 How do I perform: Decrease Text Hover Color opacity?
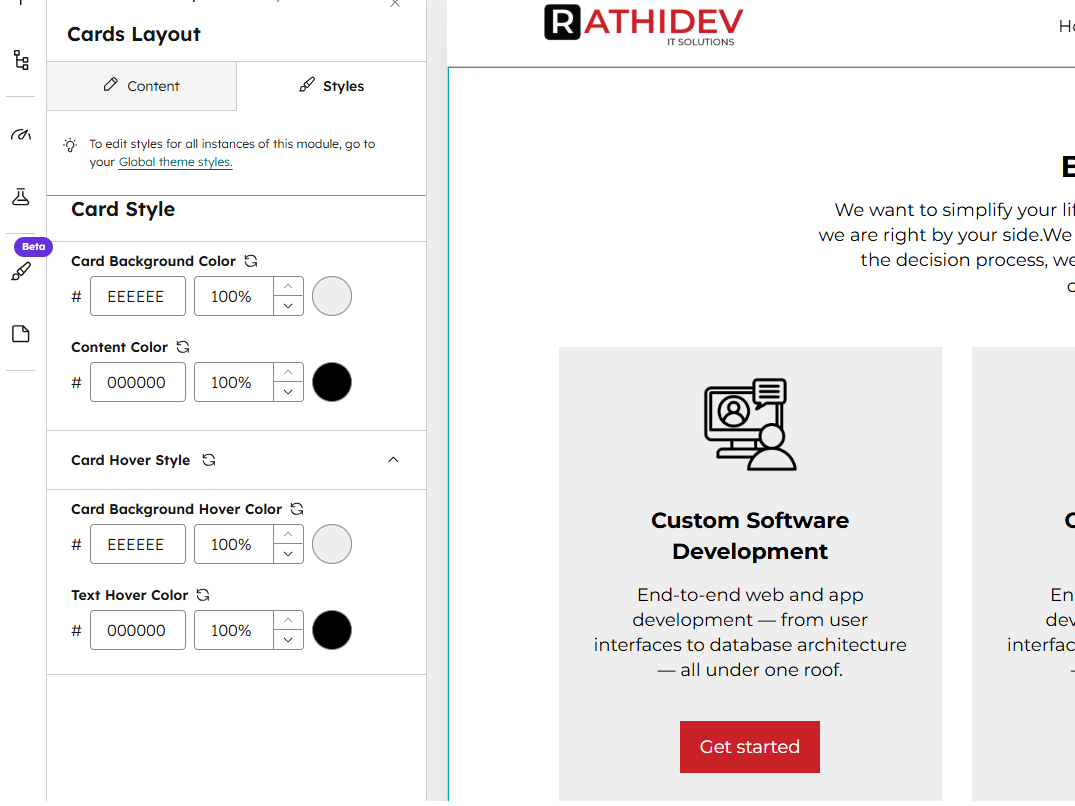pyautogui.click(x=289, y=639)
